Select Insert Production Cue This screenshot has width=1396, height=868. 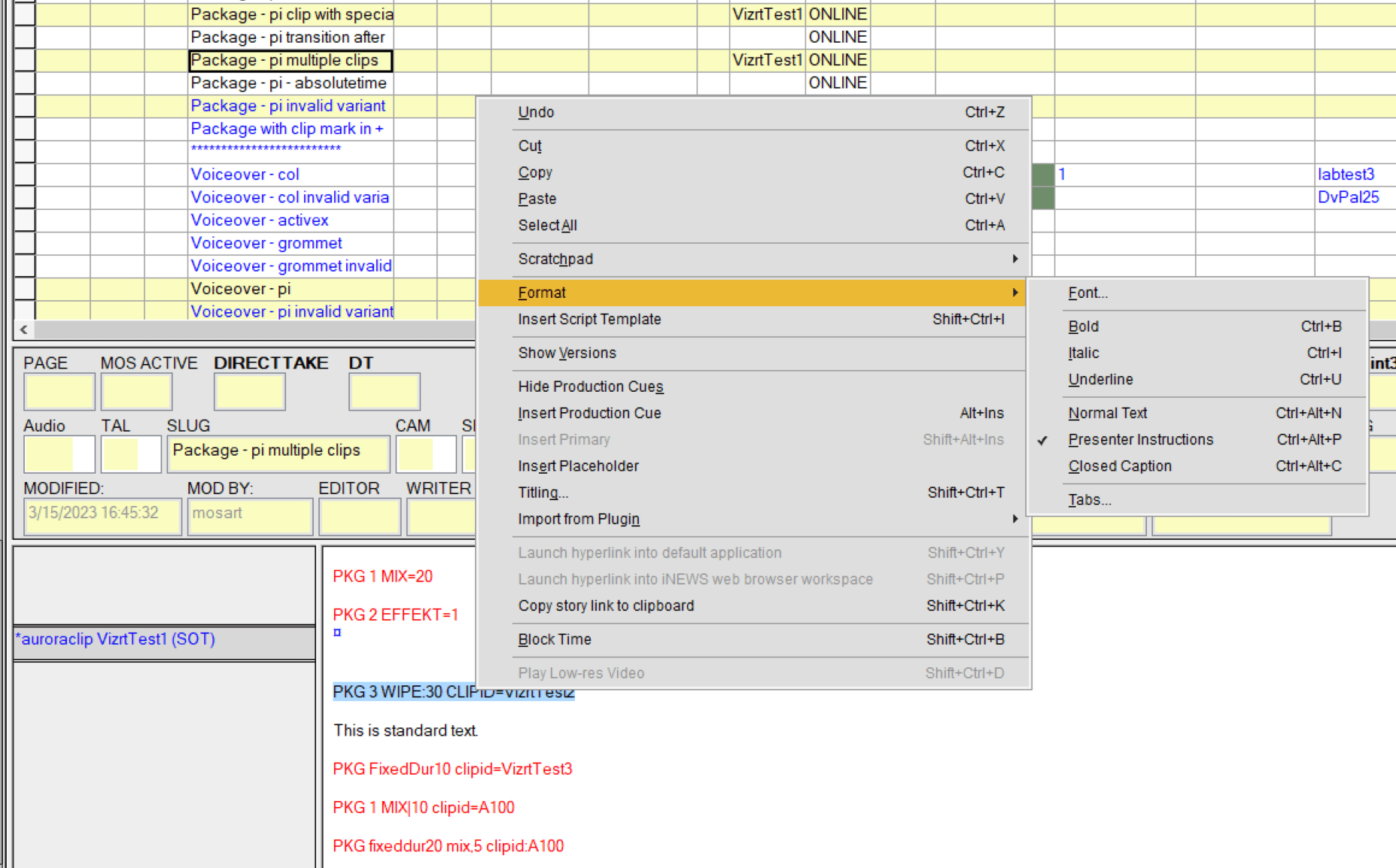click(x=589, y=413)
